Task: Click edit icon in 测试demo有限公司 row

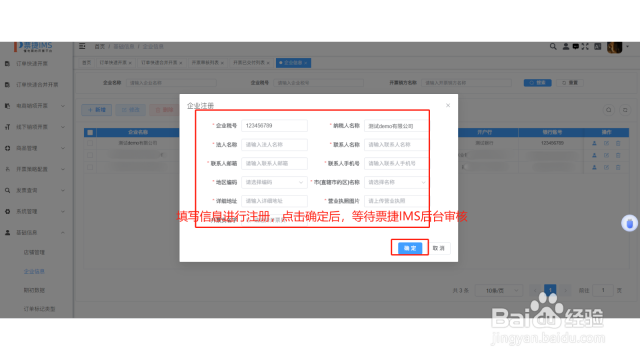Action: pyautogui.click(x=606, y=143)
